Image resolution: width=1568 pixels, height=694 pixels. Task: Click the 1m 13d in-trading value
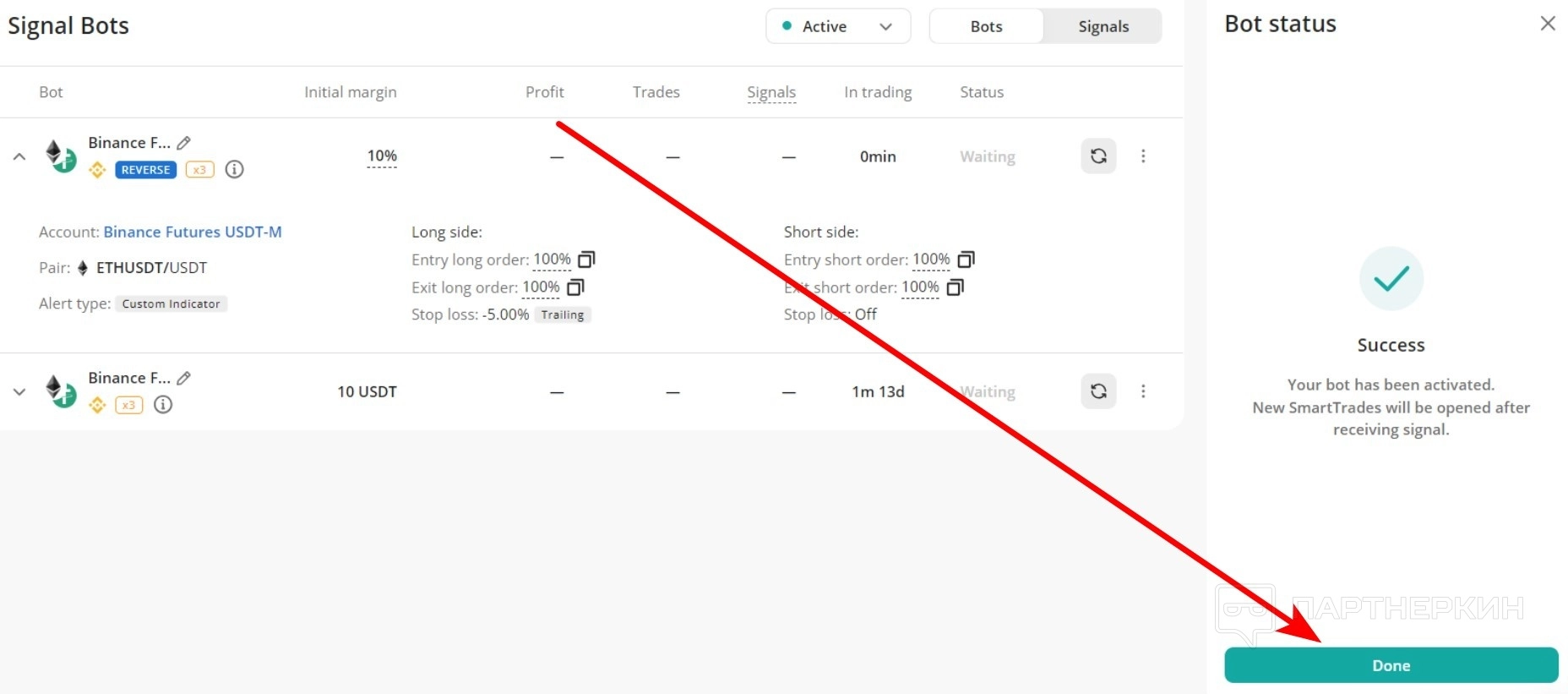pos(878,391)
